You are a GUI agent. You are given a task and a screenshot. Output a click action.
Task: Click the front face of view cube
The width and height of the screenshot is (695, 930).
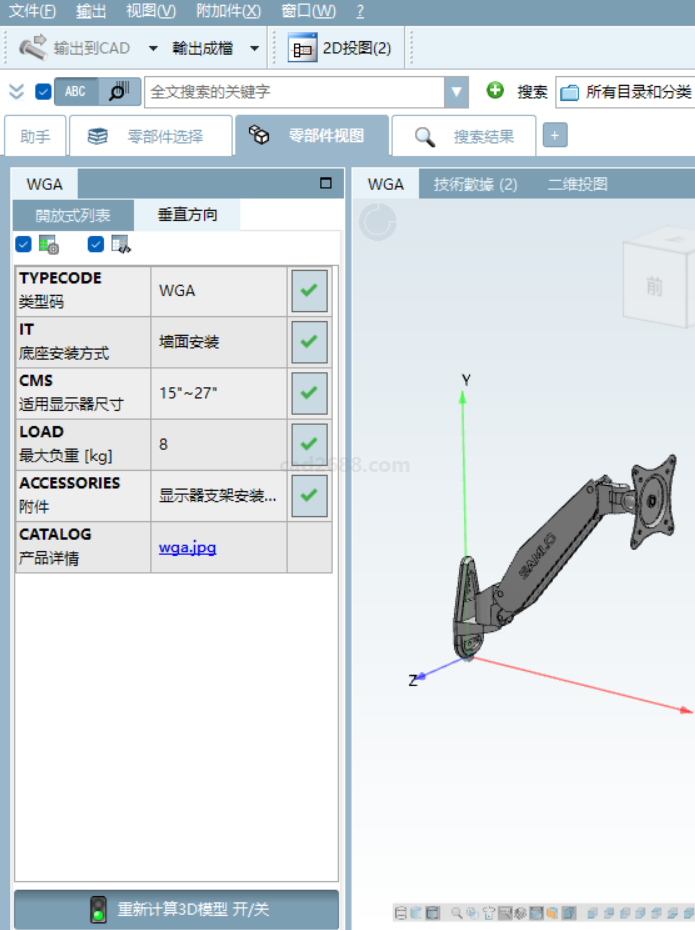pyautogui.click(x=654, y=286)
